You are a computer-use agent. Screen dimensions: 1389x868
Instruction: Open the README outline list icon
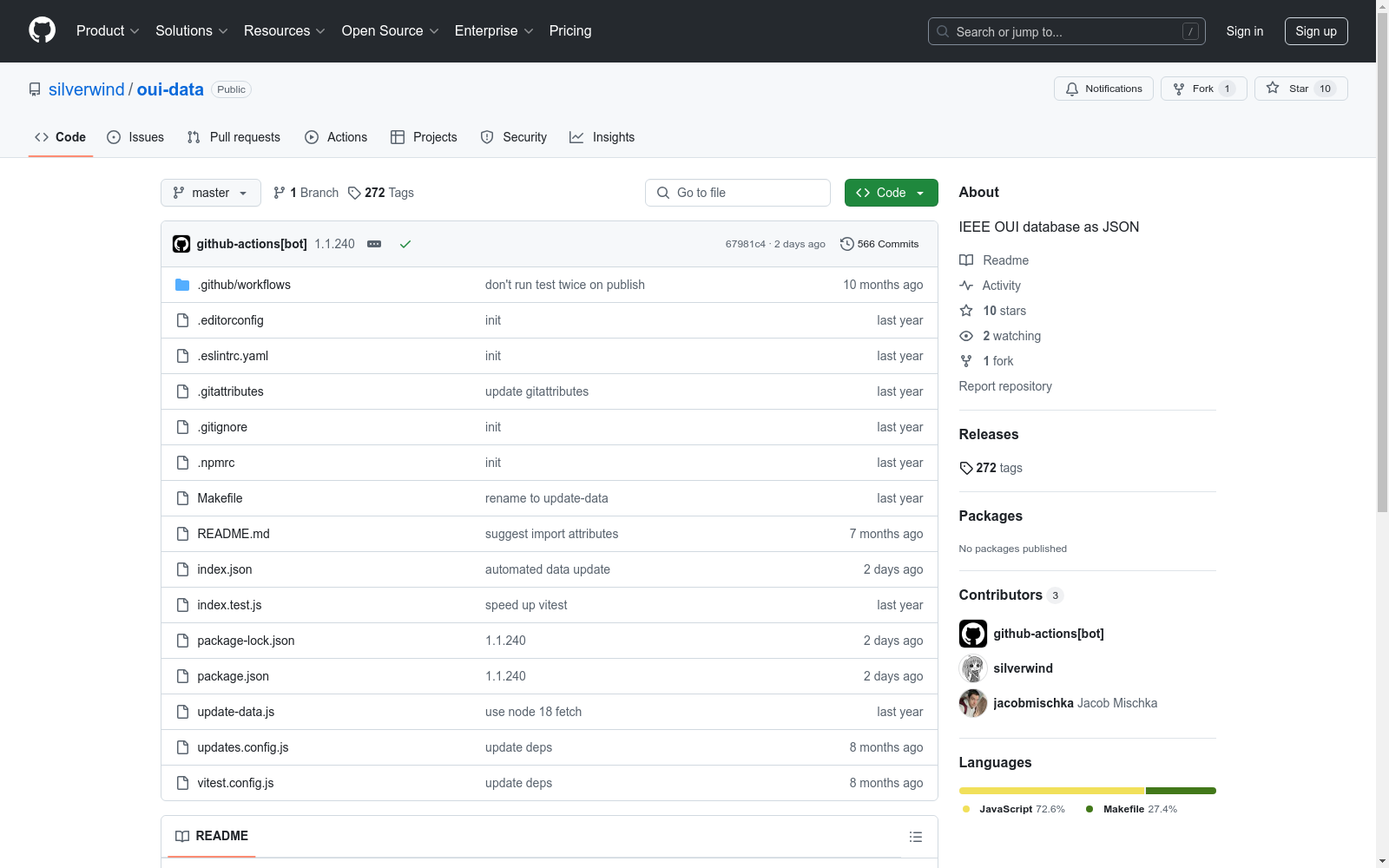pos(915,837)
